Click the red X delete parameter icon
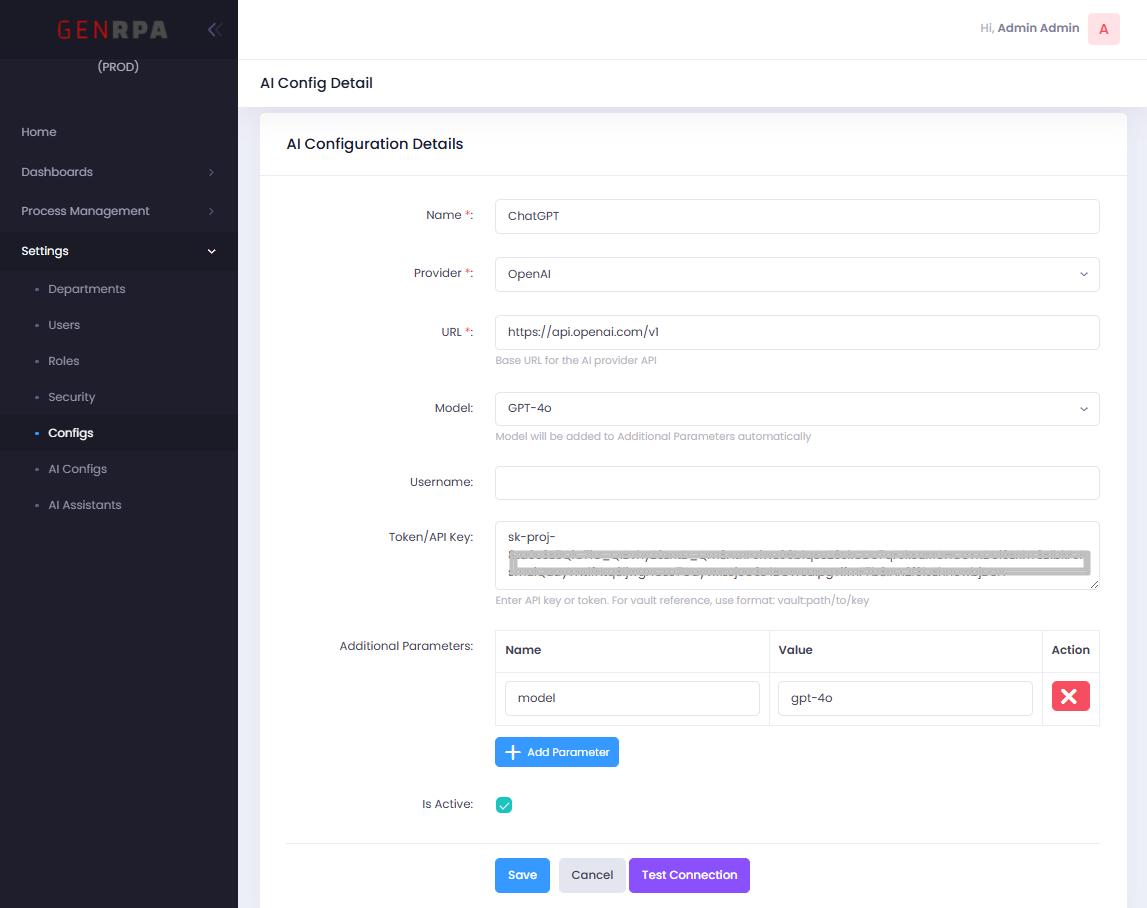Screen dimensions: 1147x908 coord(1070,697)
